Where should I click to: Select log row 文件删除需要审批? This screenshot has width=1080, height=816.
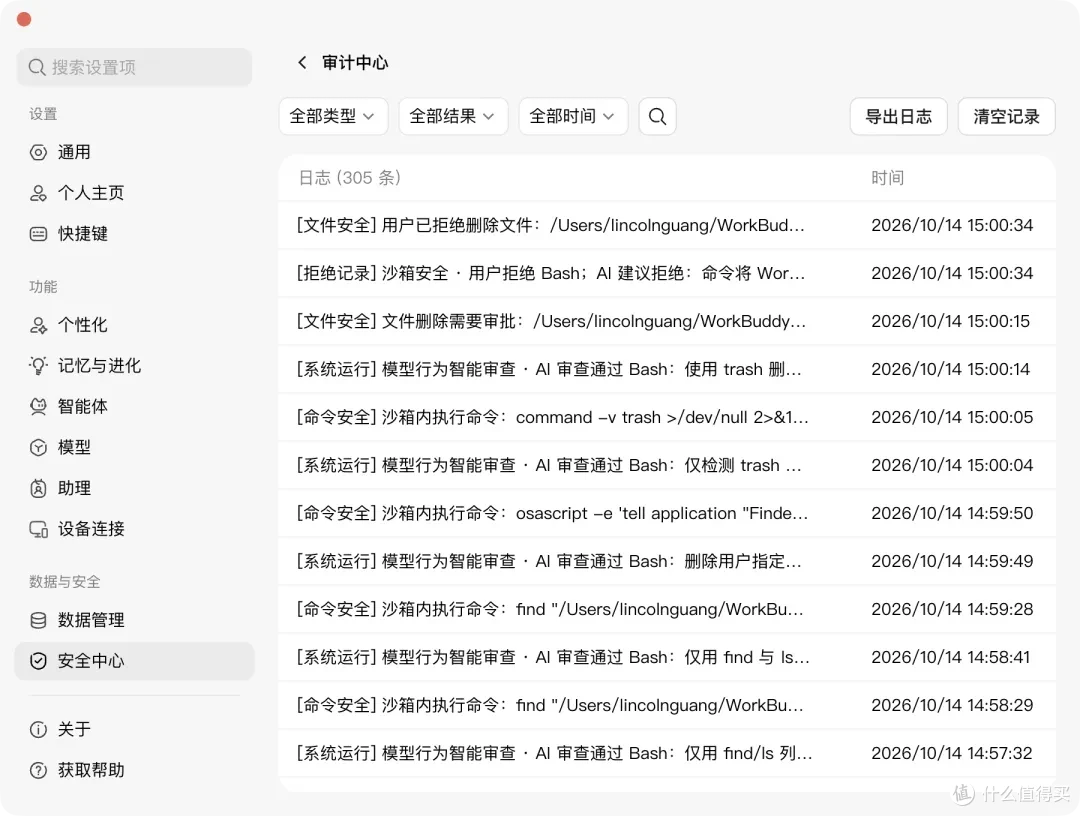[x=667, y=322]
